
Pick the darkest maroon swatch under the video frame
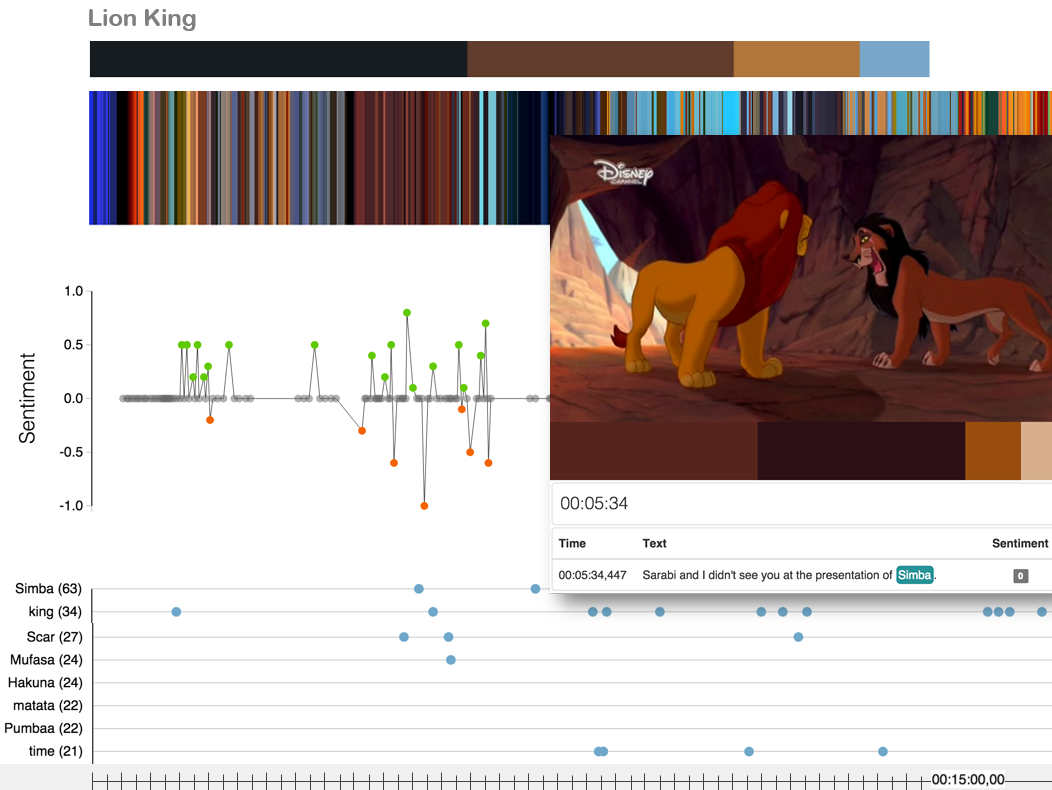861,451
